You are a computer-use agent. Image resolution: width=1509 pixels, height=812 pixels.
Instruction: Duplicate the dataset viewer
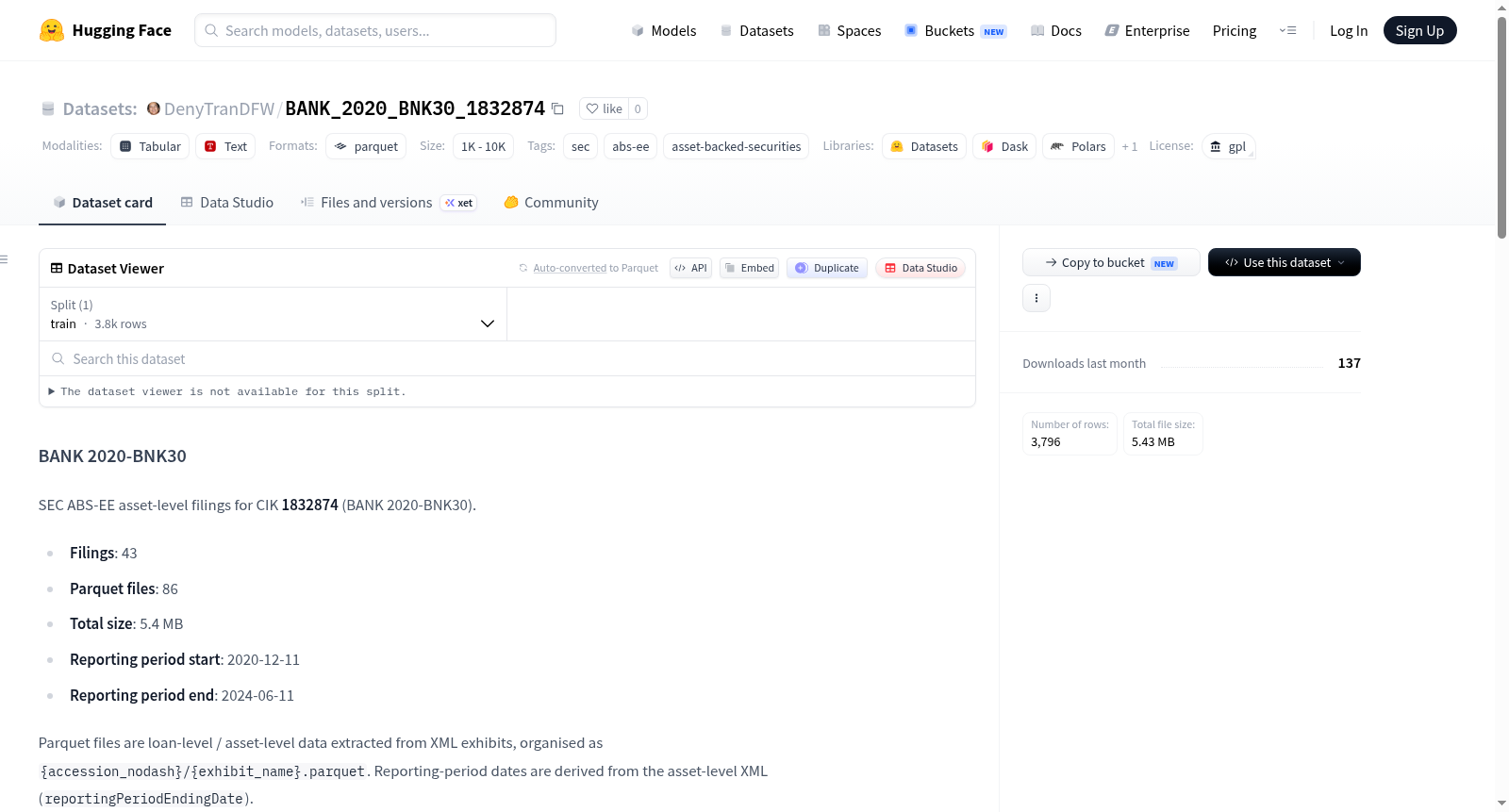(826, 268)
